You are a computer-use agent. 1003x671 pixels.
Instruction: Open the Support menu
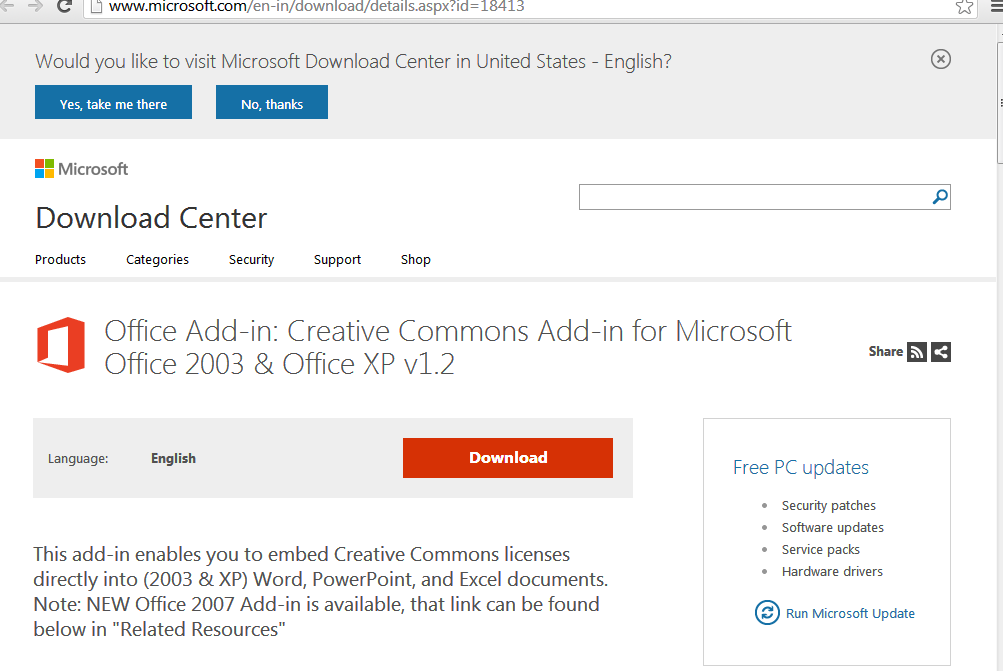point(337,260)
